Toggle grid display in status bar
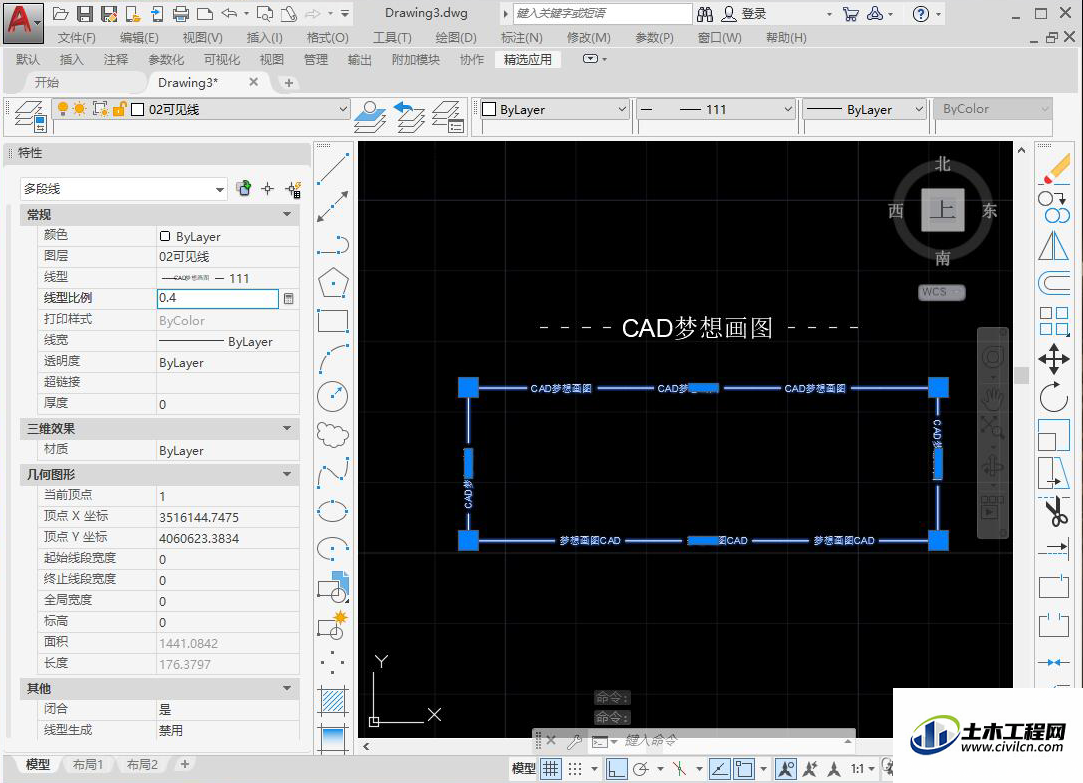The image size is (1083, 783). click(x=550, y=768)
